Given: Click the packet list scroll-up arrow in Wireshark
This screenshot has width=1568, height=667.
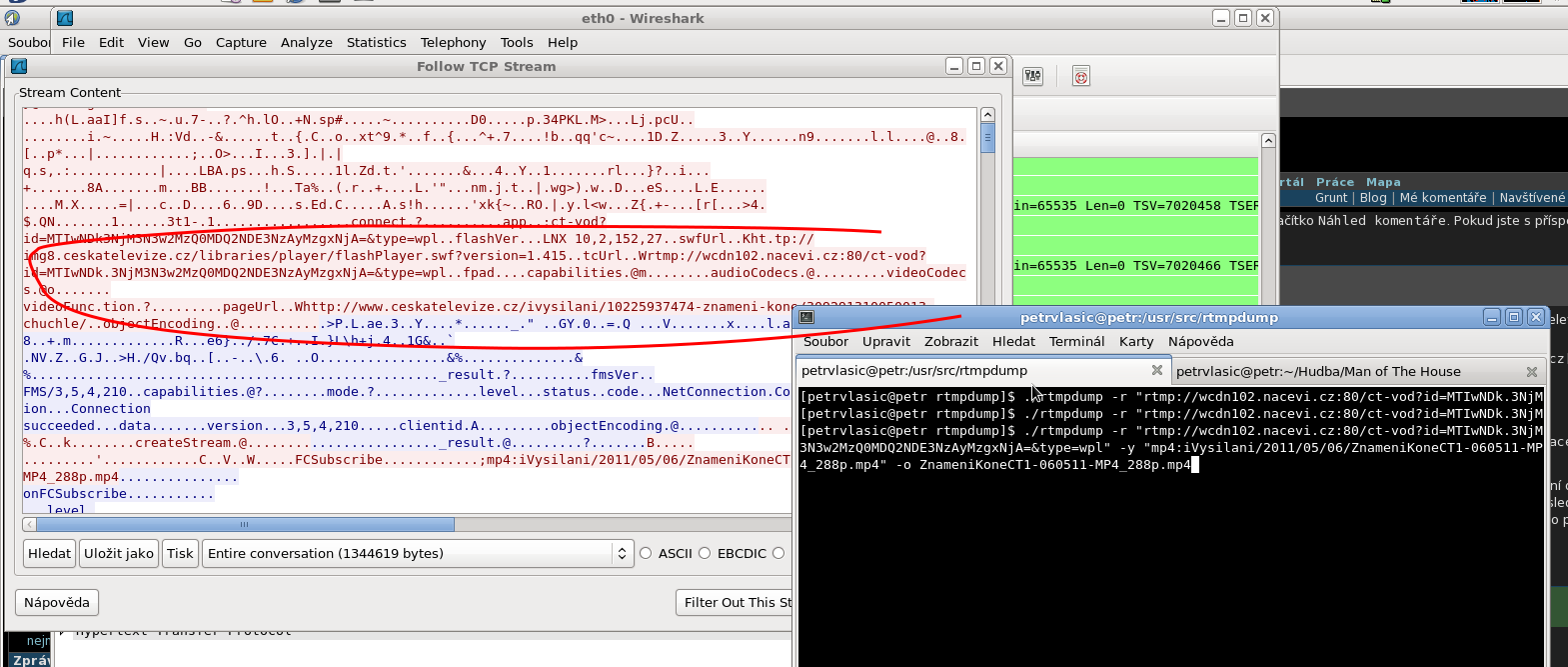Looking at the screenshot, I should coord(1268,141).
